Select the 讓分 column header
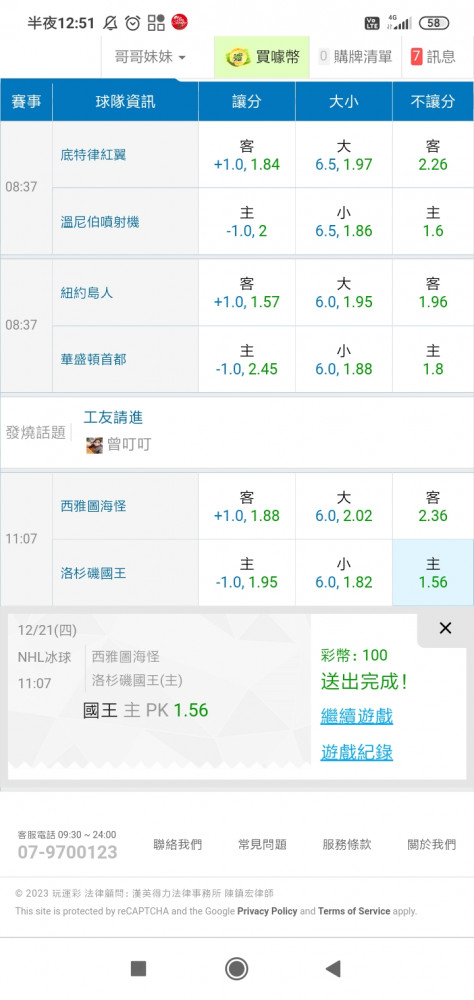The width and height of the screenshot is (474, 1000). pyautogui.click(x=247, y=101)
